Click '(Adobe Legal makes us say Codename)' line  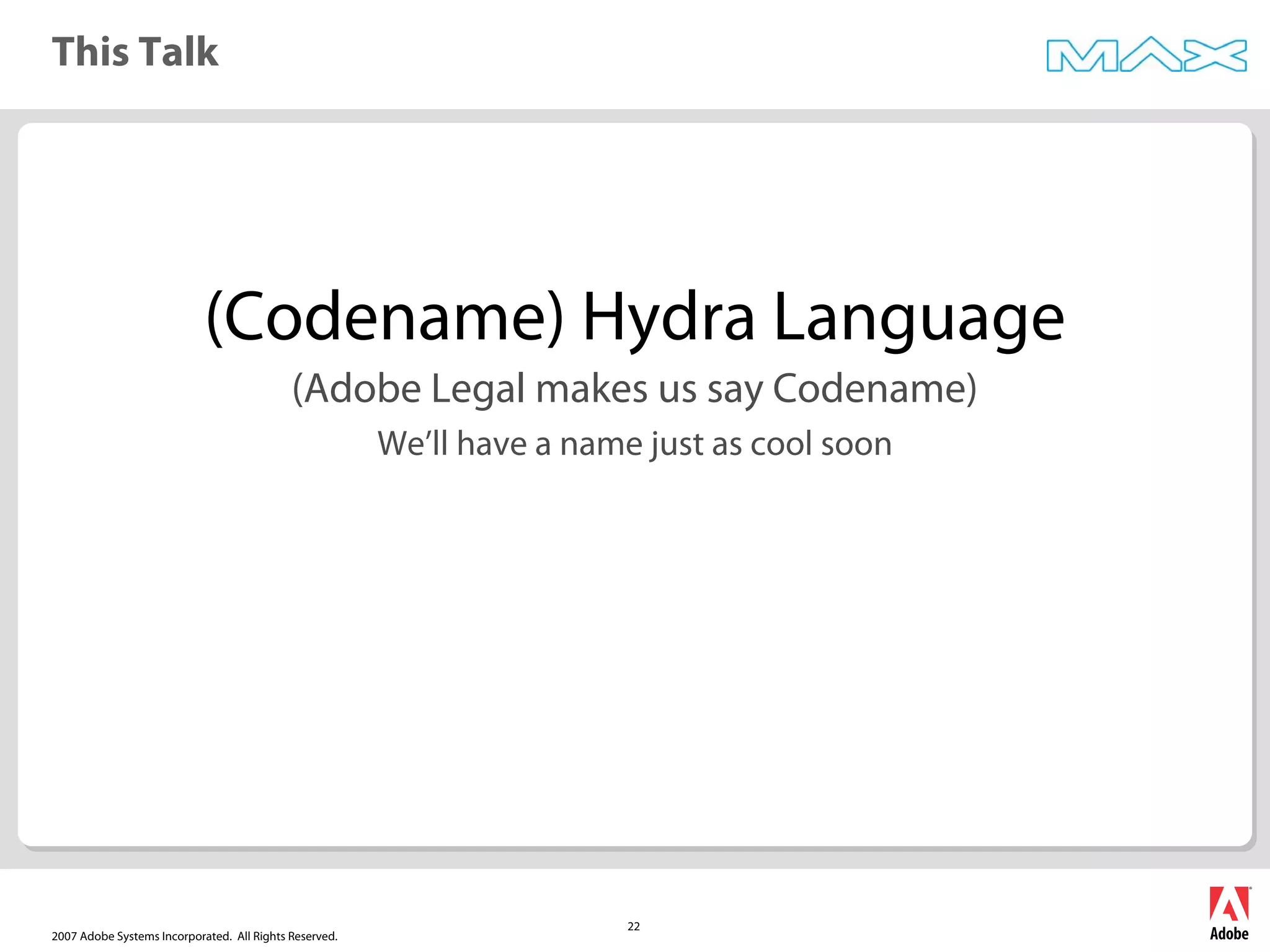pos(634,389)
